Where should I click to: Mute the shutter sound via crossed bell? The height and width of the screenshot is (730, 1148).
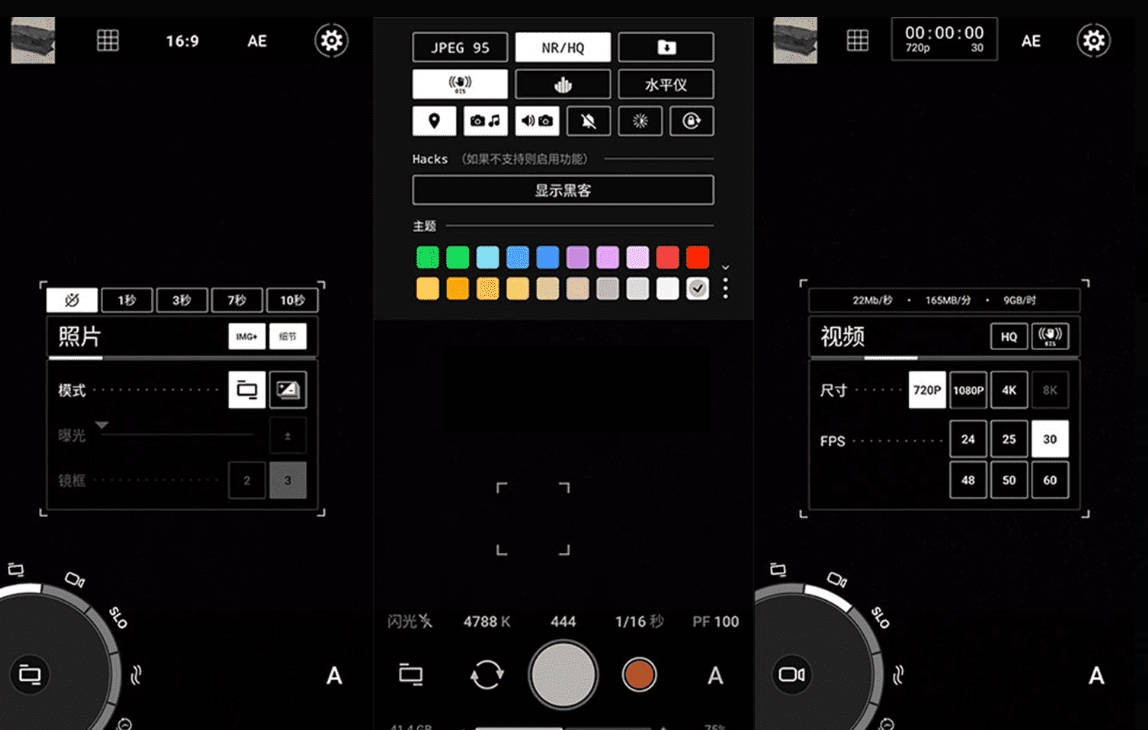click(589, 120)
